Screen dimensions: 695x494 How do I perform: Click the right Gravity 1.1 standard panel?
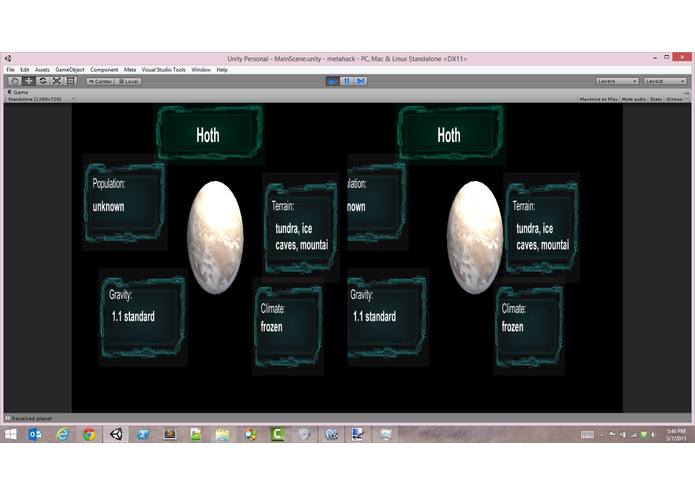point(387,317)
